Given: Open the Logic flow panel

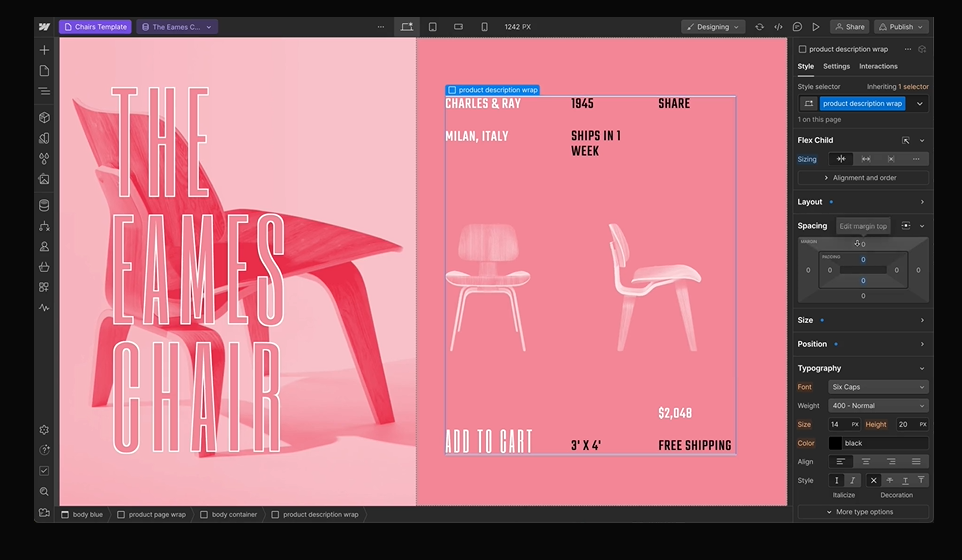Looking at the screenshot, I should (44, 226).
